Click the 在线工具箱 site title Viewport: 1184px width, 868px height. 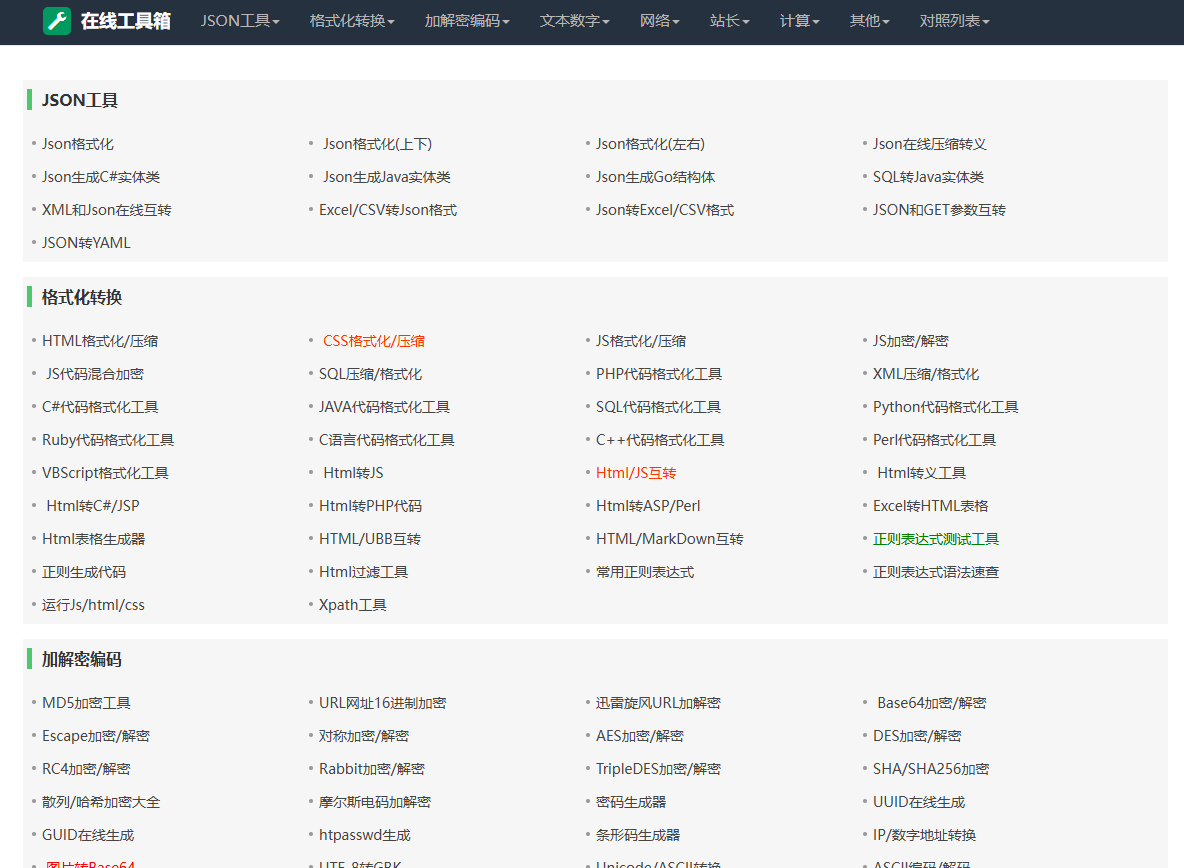tap(125, 21)
